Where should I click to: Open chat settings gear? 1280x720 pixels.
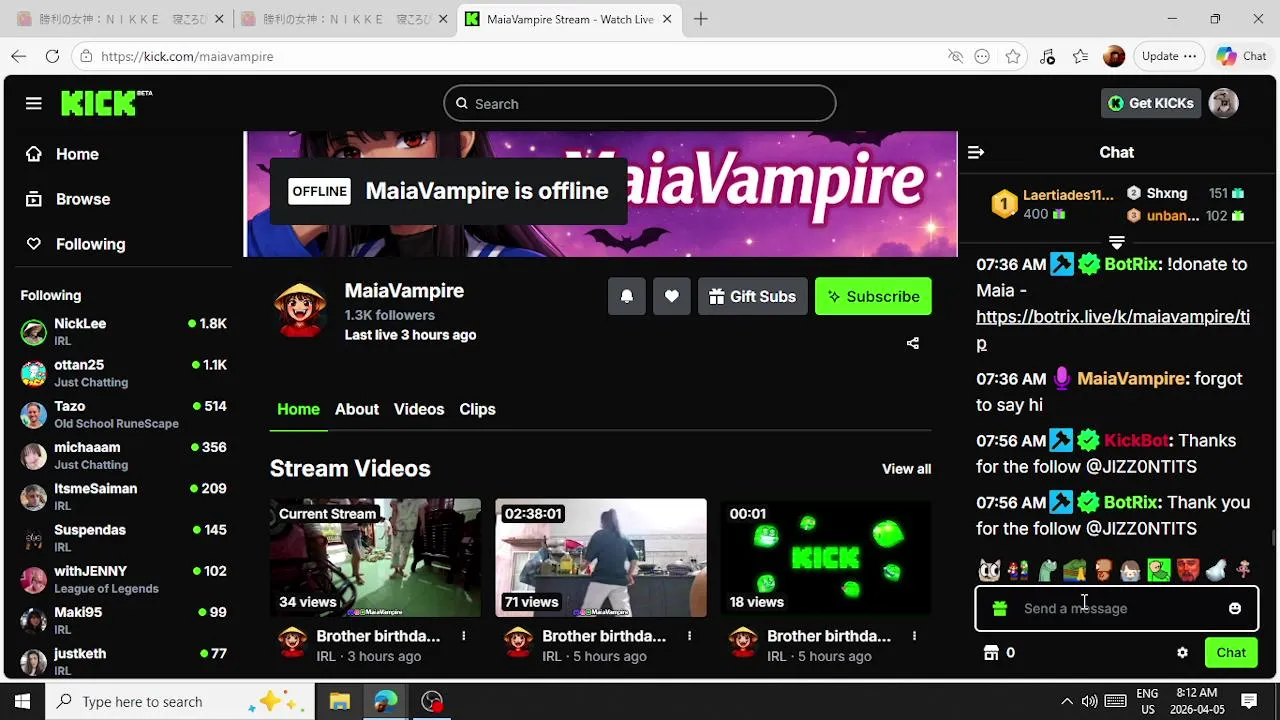click(x=1182, y=652)
